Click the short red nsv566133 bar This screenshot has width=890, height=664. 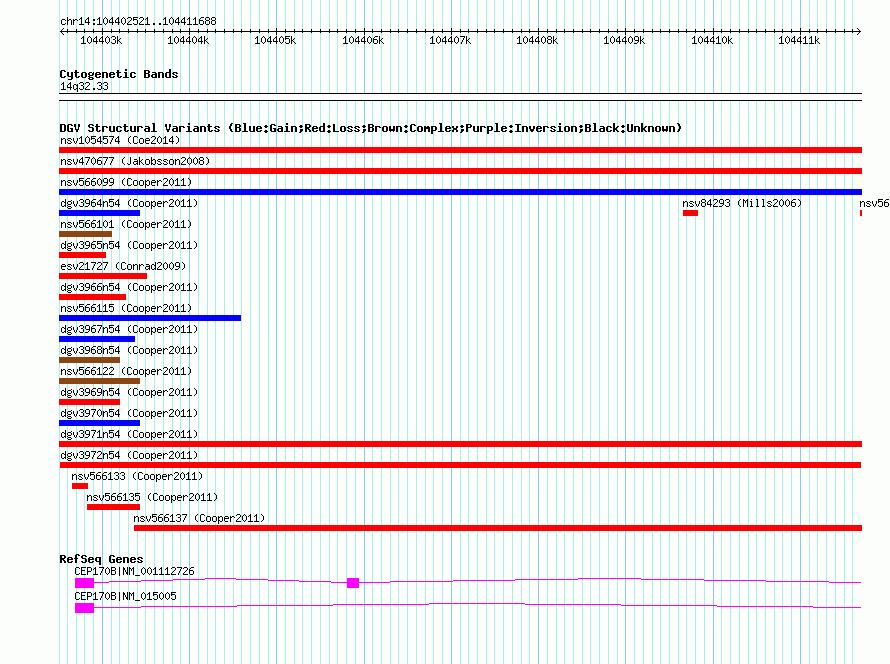[x=80, y=486]
